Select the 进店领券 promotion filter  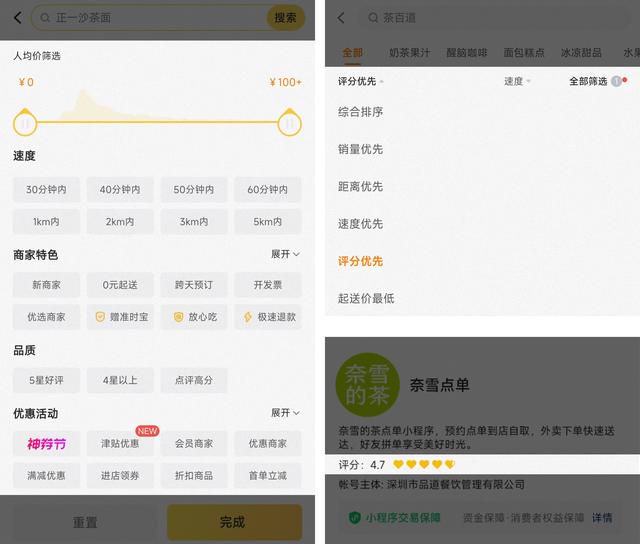tap(120, 475)
